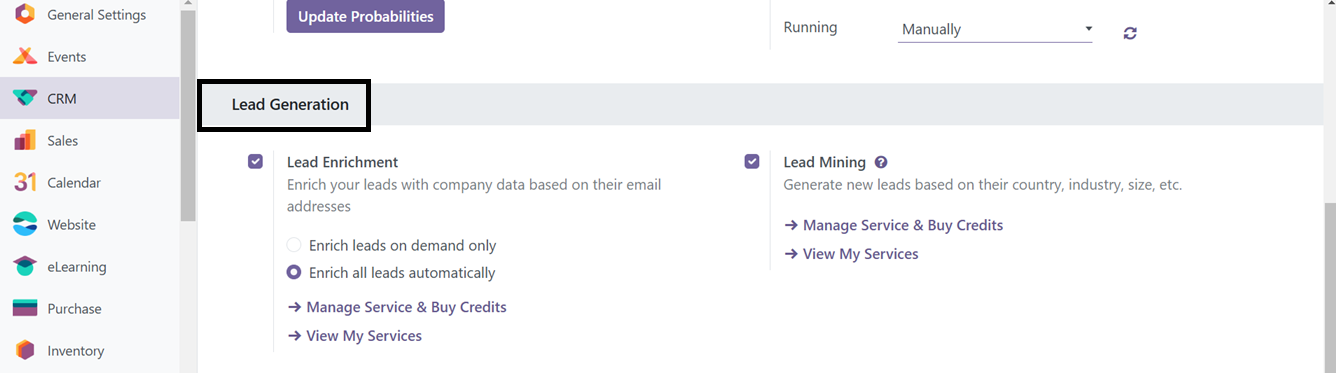This screenshot has height=373, width=1336.
Task: Click the refresh icon beside Running dropdown
Action: click(1130, 33)
